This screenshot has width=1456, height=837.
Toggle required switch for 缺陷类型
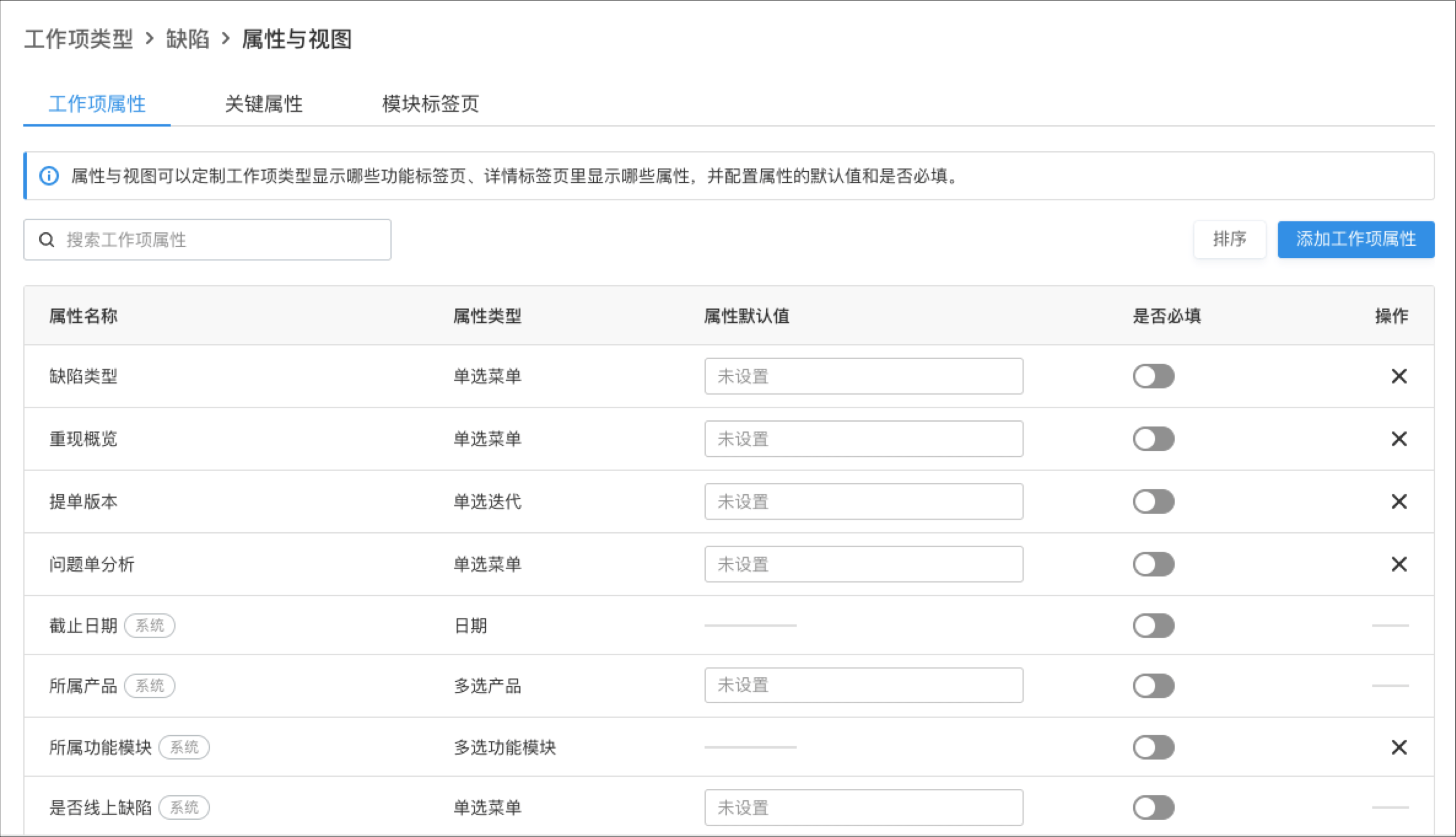tap(1153, 376)
